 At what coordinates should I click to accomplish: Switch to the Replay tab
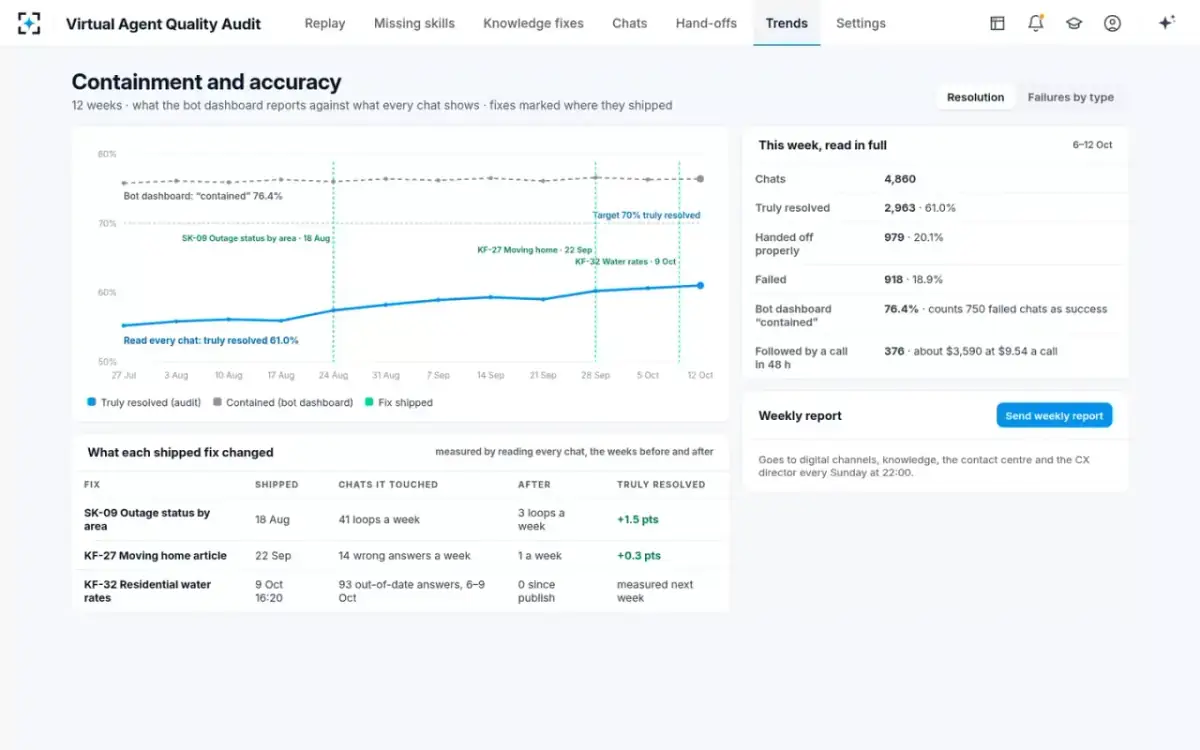325,23
